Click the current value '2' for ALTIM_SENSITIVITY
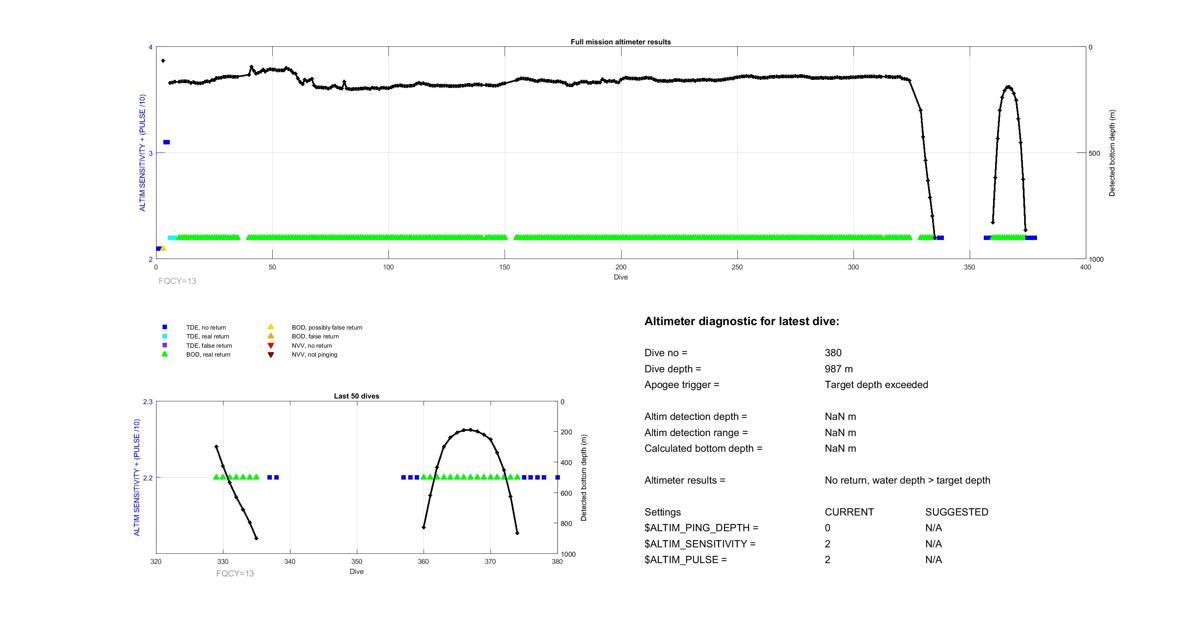This screenshot has width=1200, height=622. pos(827,544)
